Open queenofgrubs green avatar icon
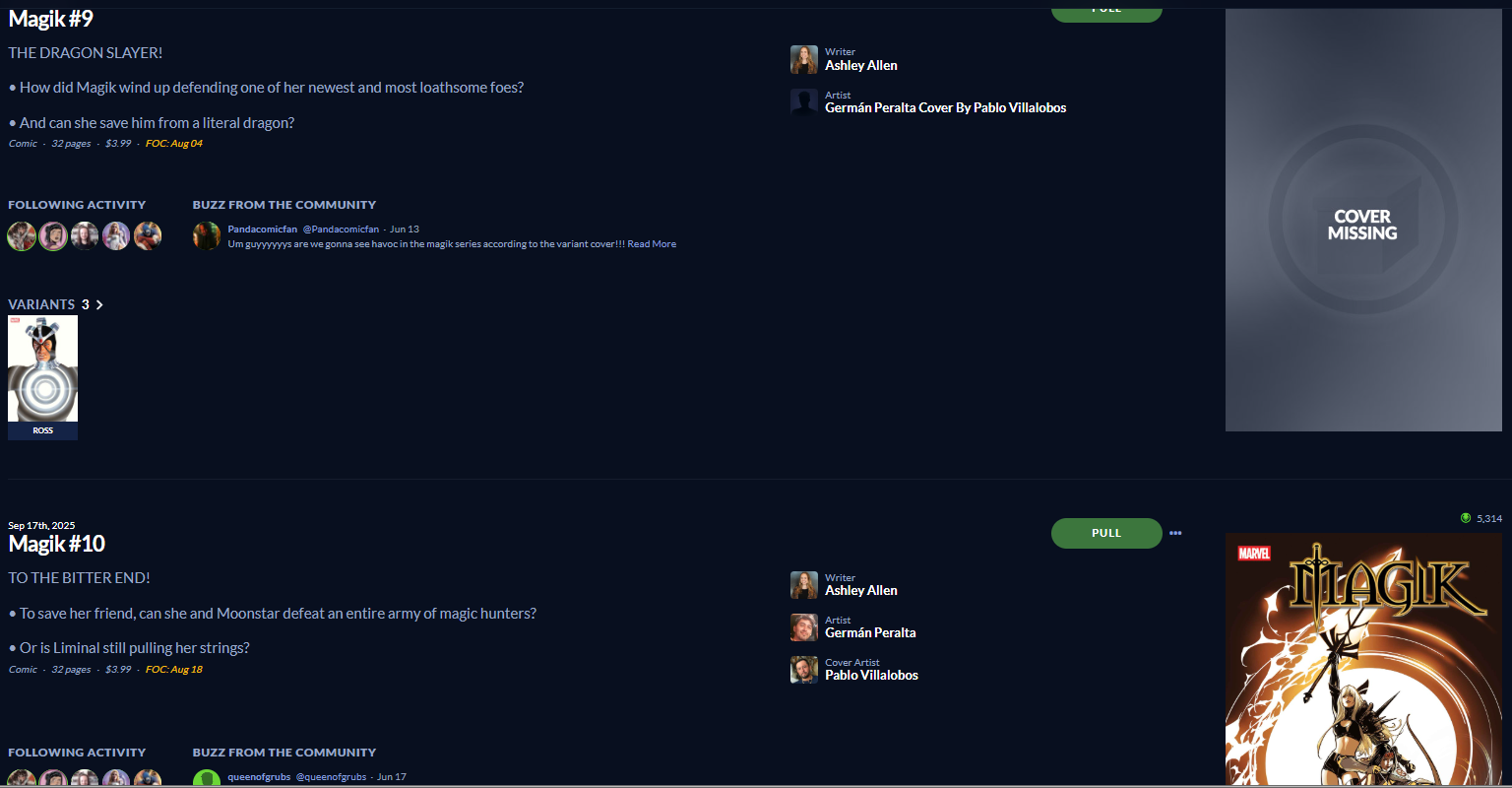 click(207, 778)
